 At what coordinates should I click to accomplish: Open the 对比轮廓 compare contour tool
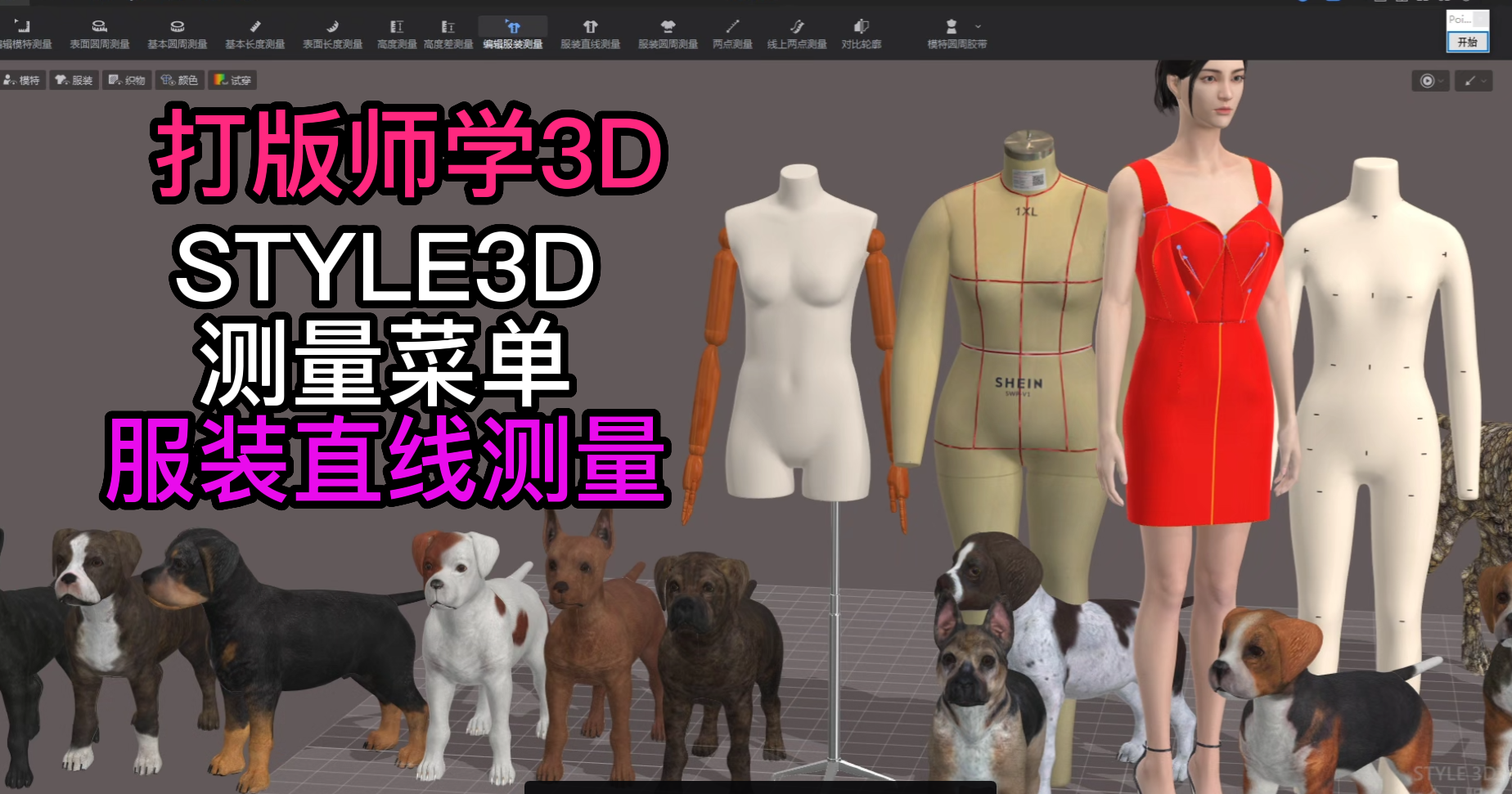[x=862, y=35]
